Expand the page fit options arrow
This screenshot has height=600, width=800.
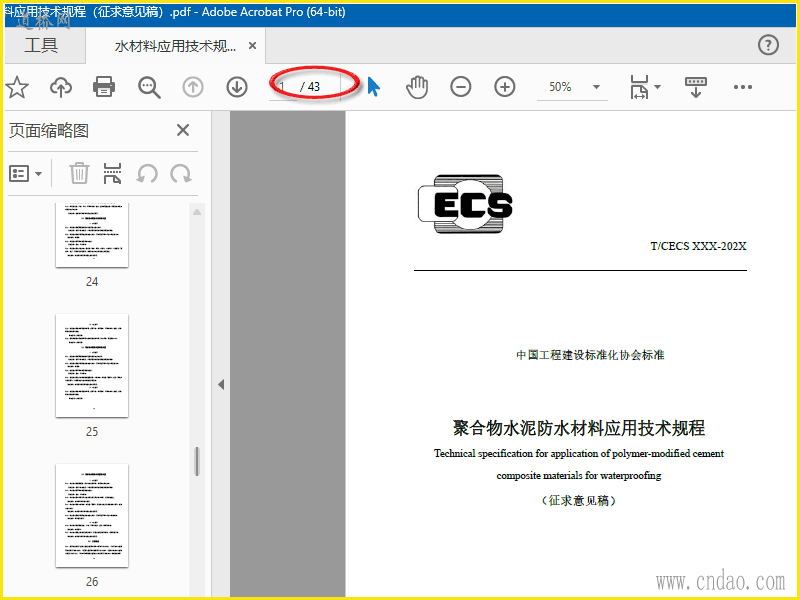click(658, 87)
